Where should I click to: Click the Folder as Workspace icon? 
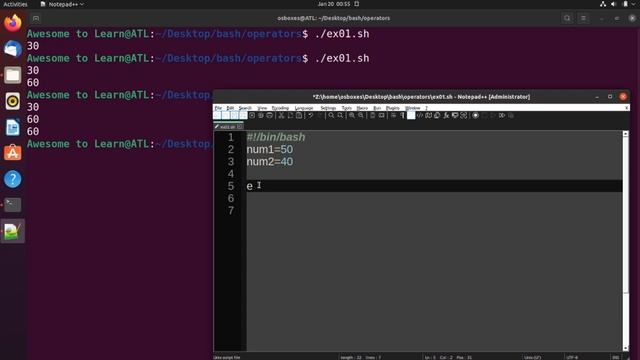click(x=455, y=116)
